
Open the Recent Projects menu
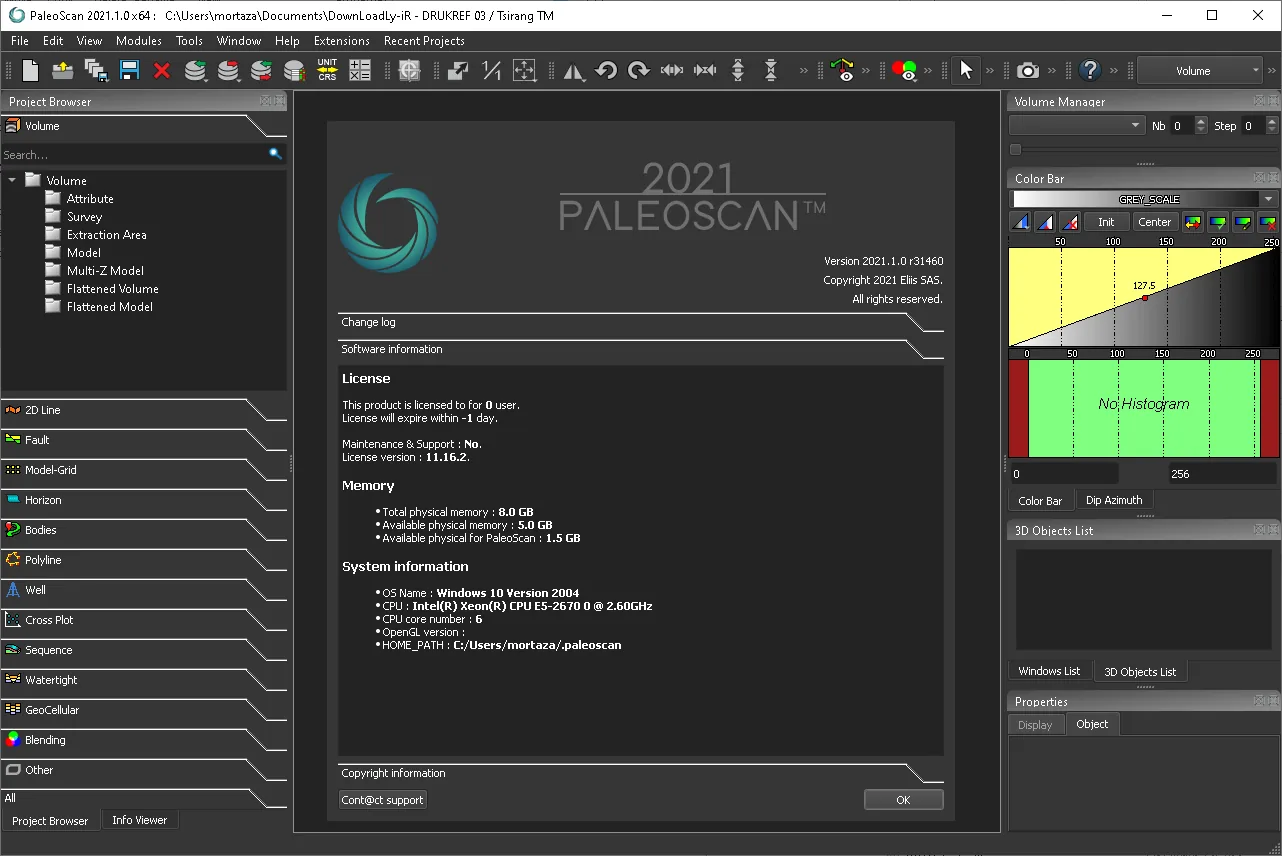point(424,41)
